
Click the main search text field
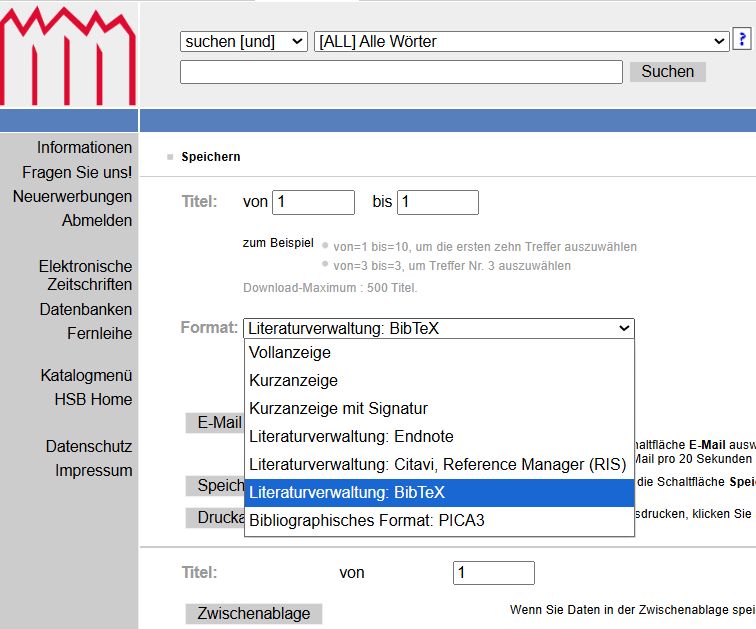[401, 72]
